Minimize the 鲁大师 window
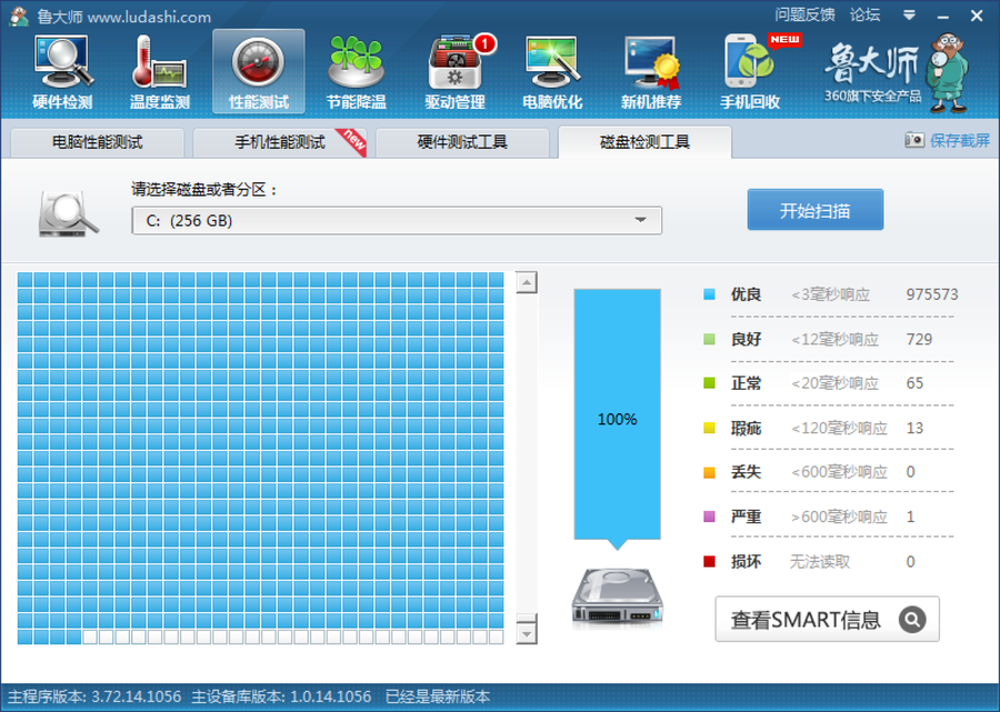 point(943,16)
